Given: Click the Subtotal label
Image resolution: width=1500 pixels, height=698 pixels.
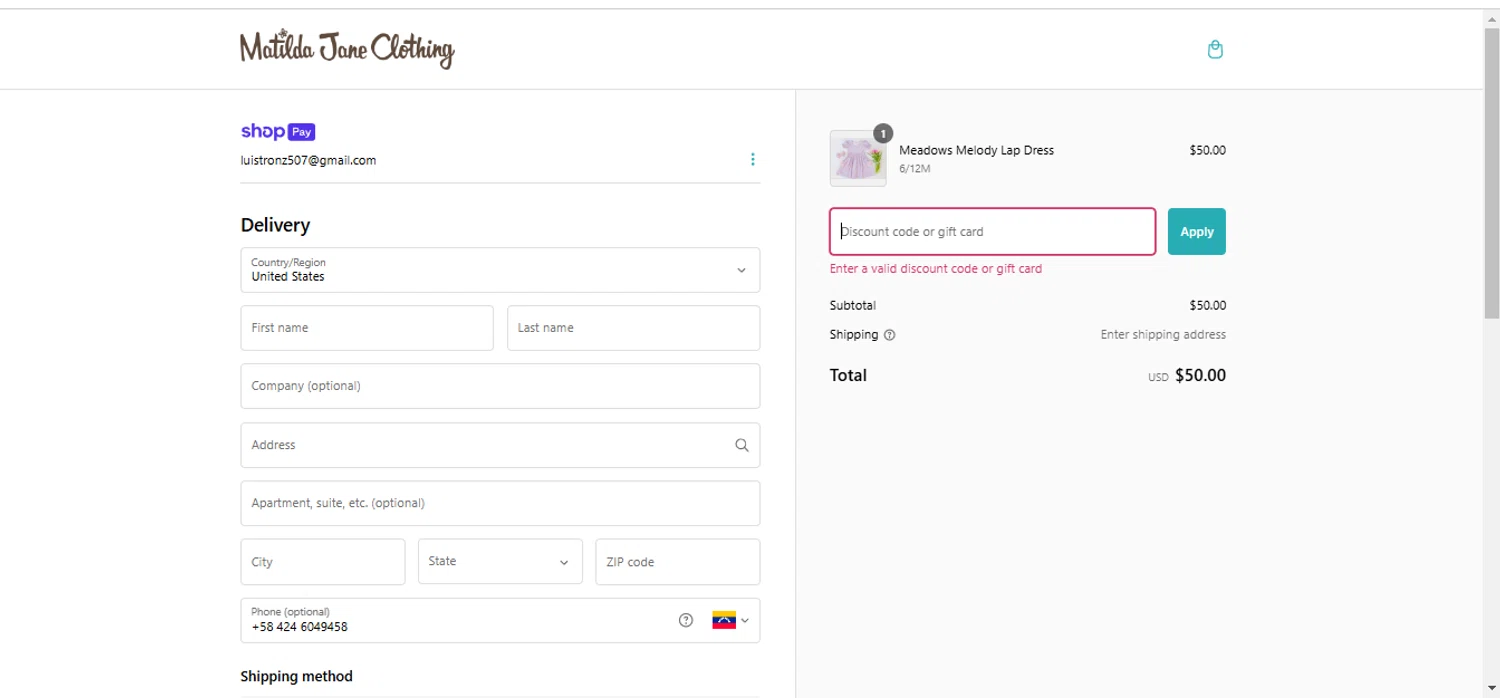Looking at the screenshot, I should pos(852,306).
